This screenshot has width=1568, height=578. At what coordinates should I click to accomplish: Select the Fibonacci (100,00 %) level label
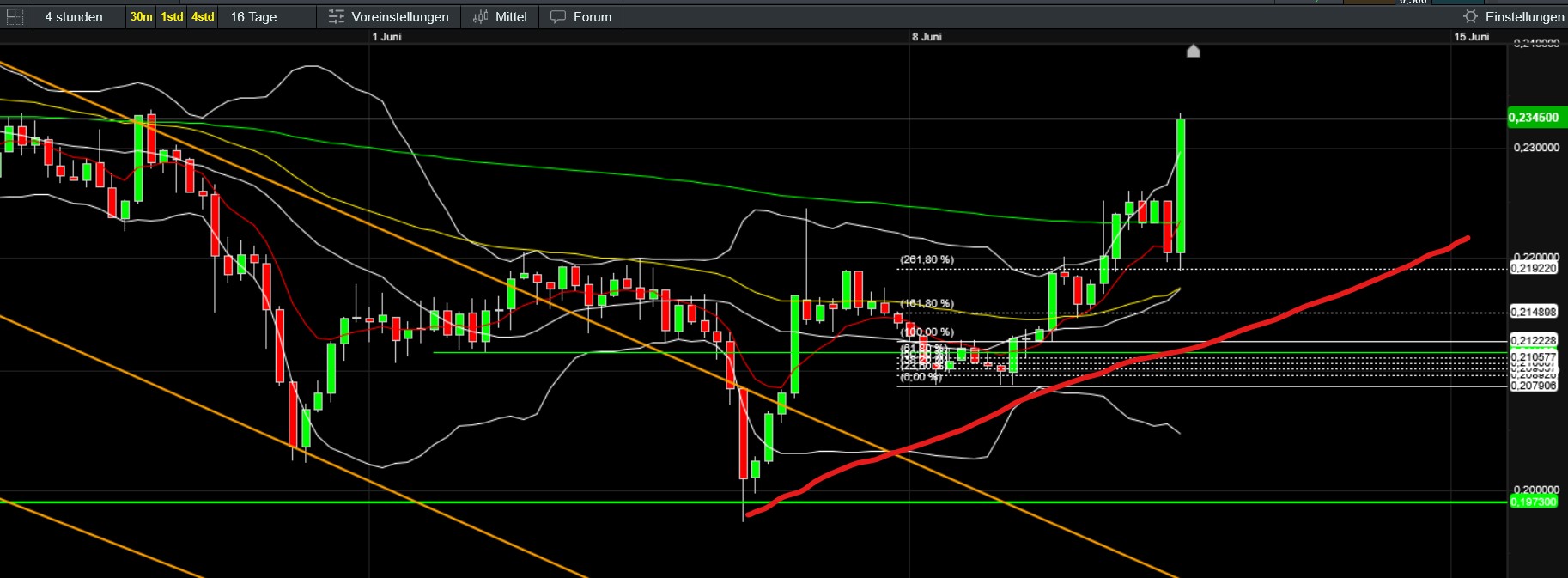pyautogui.click(x=927, y=332)
